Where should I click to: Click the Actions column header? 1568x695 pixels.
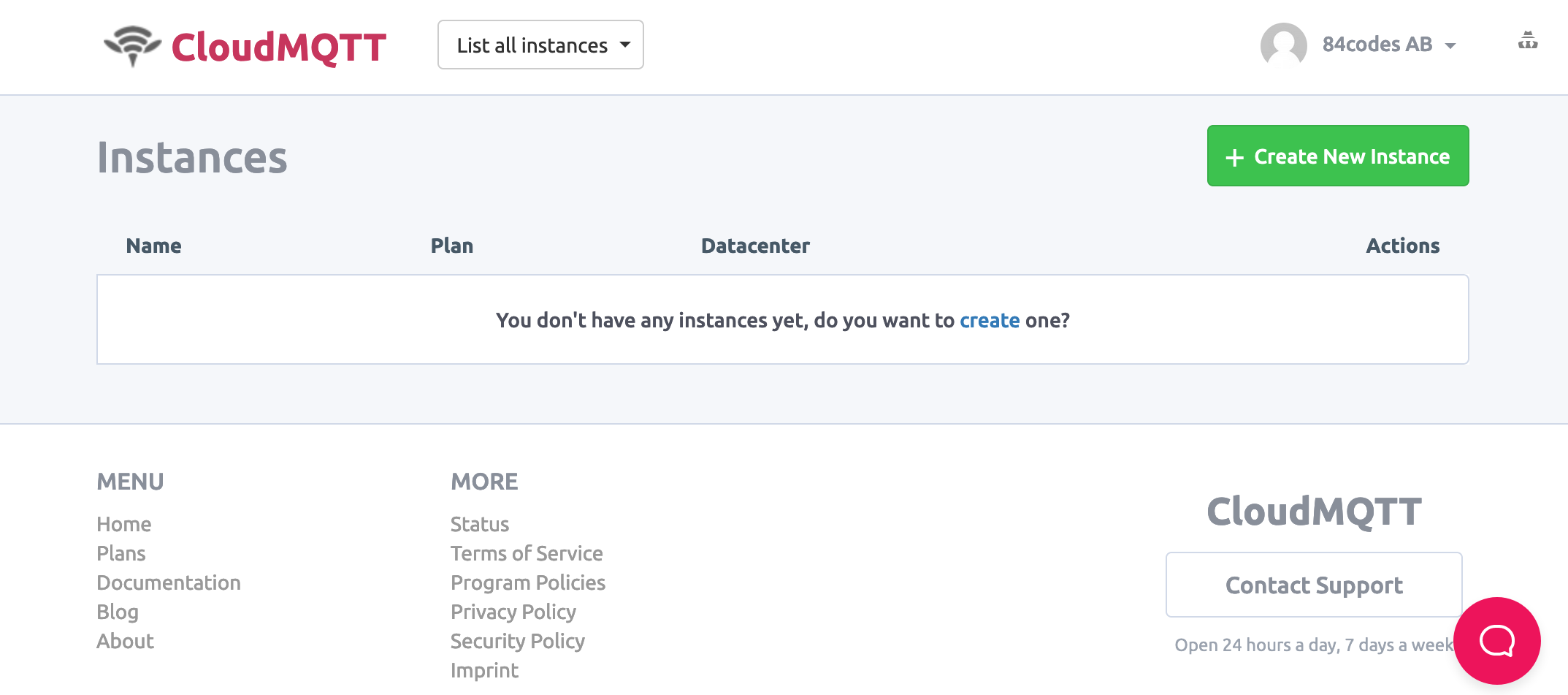(1403, 246)
